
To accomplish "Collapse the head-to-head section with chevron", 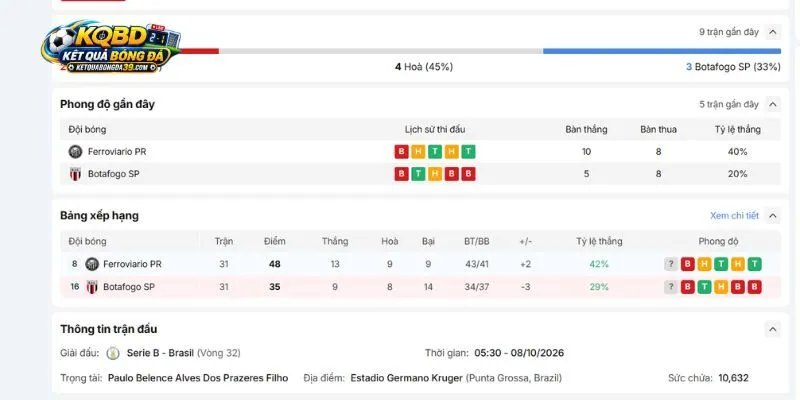I will click(x=772, y=32).
